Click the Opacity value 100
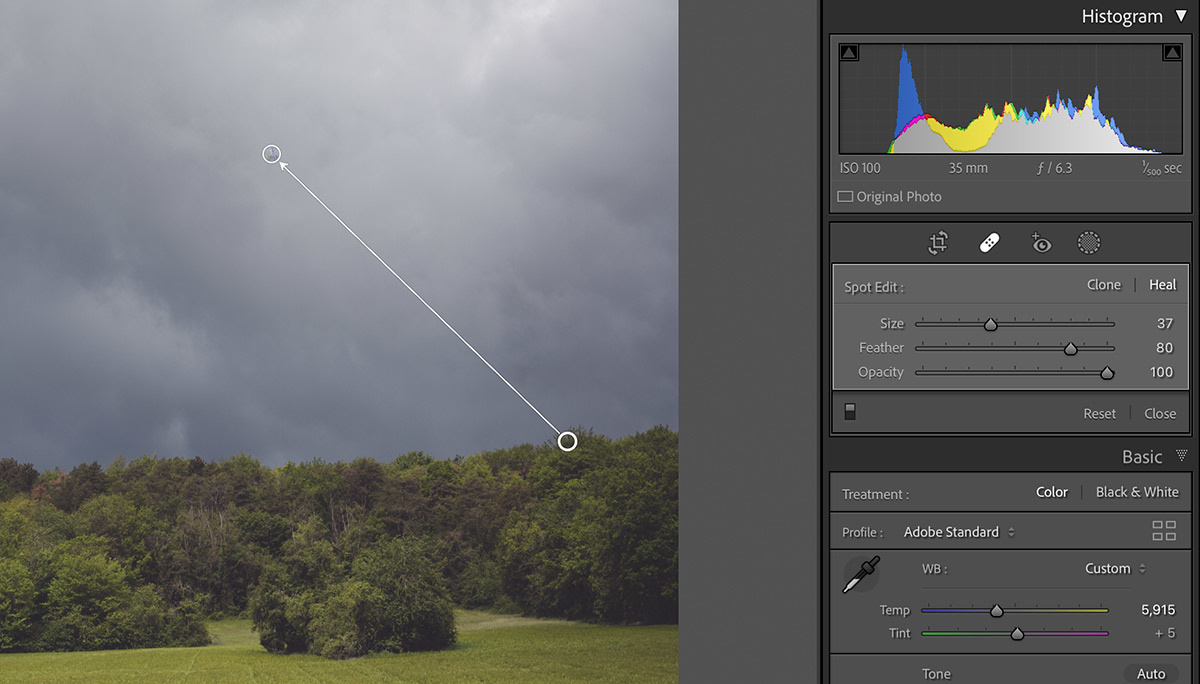Viewport: 1200px width, 684px height. [1161, 372]
